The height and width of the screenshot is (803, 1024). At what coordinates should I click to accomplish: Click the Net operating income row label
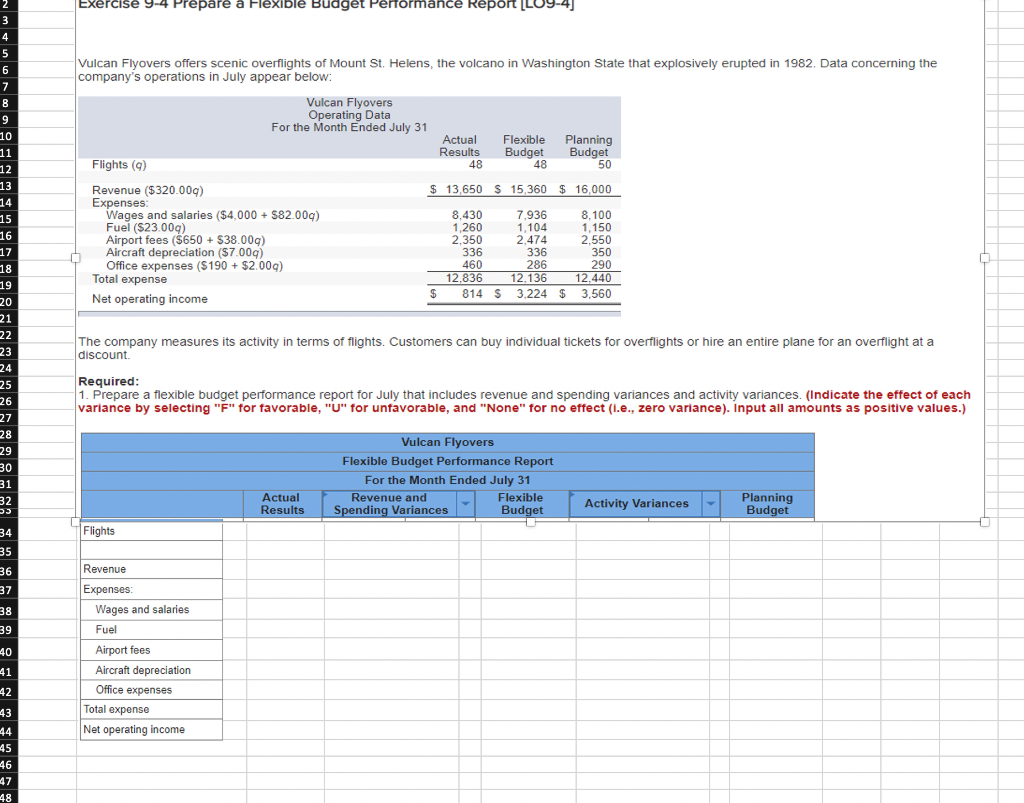[150, 729]
